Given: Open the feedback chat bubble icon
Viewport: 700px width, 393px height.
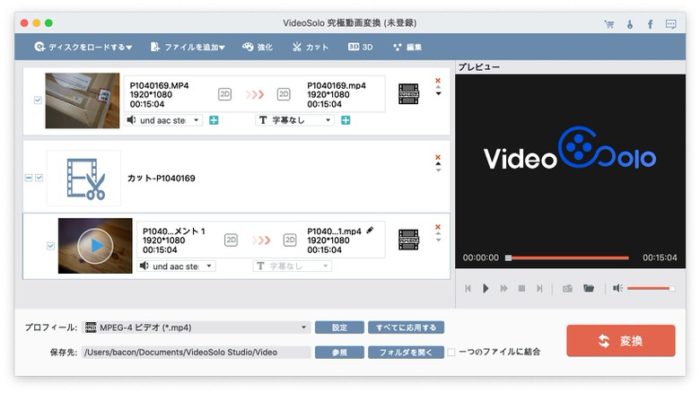Looking at the screenshot, I should pos(671,24).
